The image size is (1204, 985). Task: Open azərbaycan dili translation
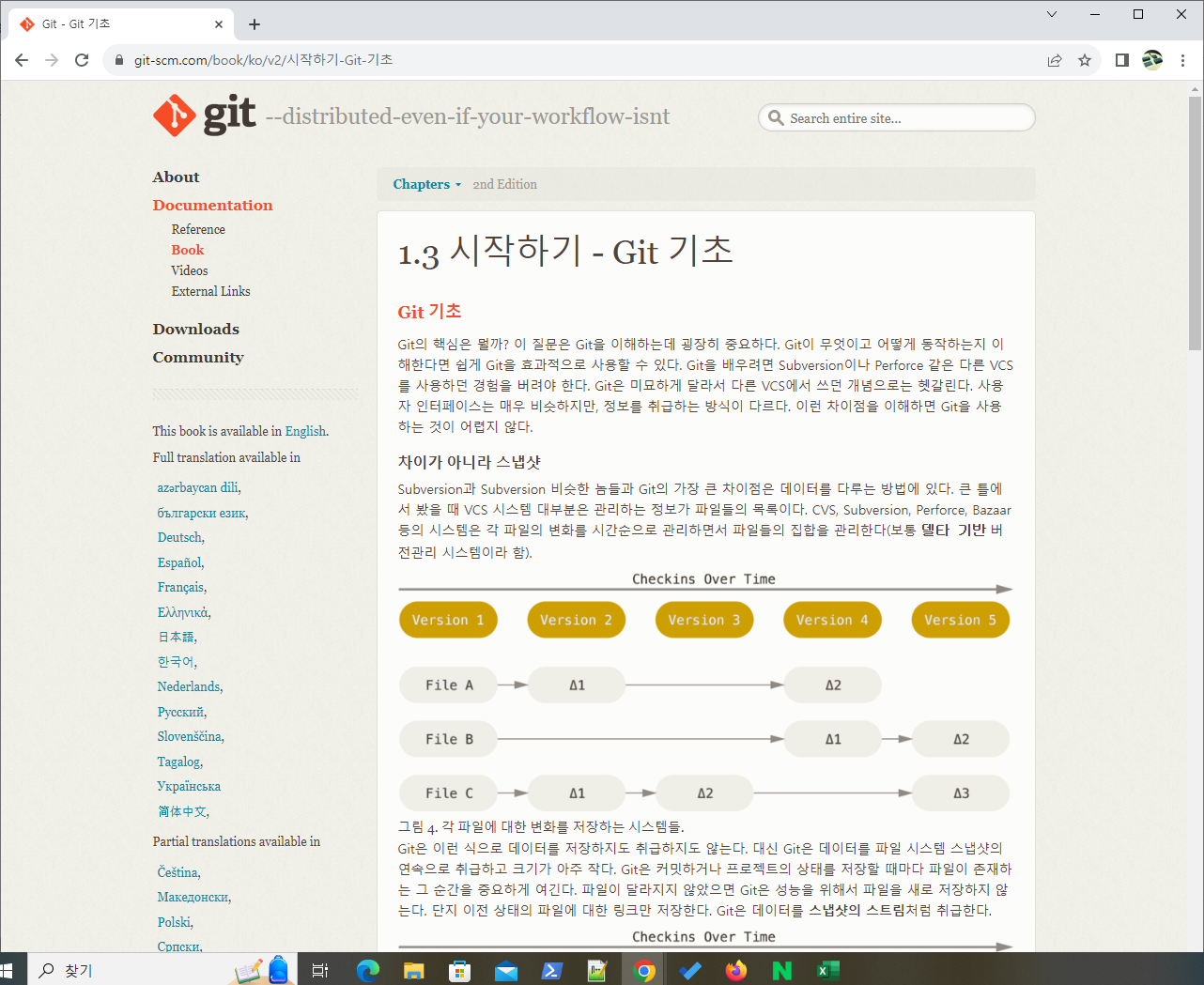tap(197, 487)
